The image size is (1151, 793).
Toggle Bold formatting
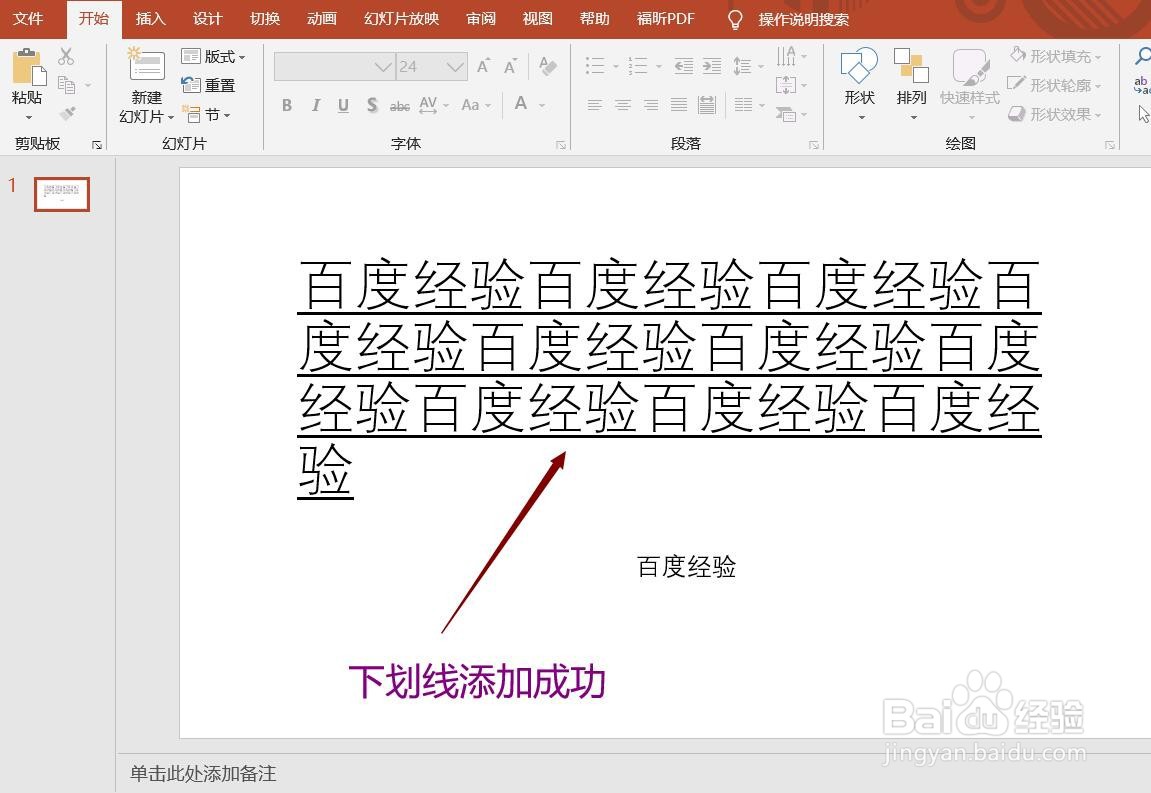coord(287,105)
